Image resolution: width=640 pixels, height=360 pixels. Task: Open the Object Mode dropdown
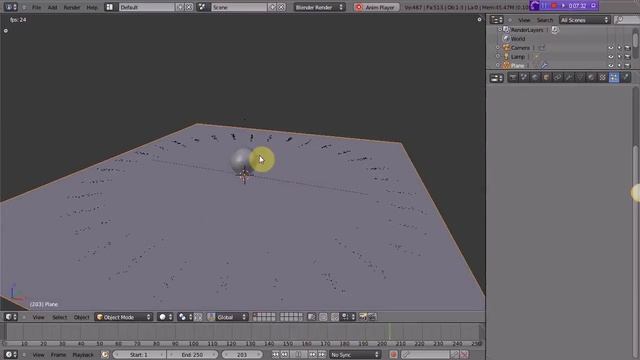124,317
